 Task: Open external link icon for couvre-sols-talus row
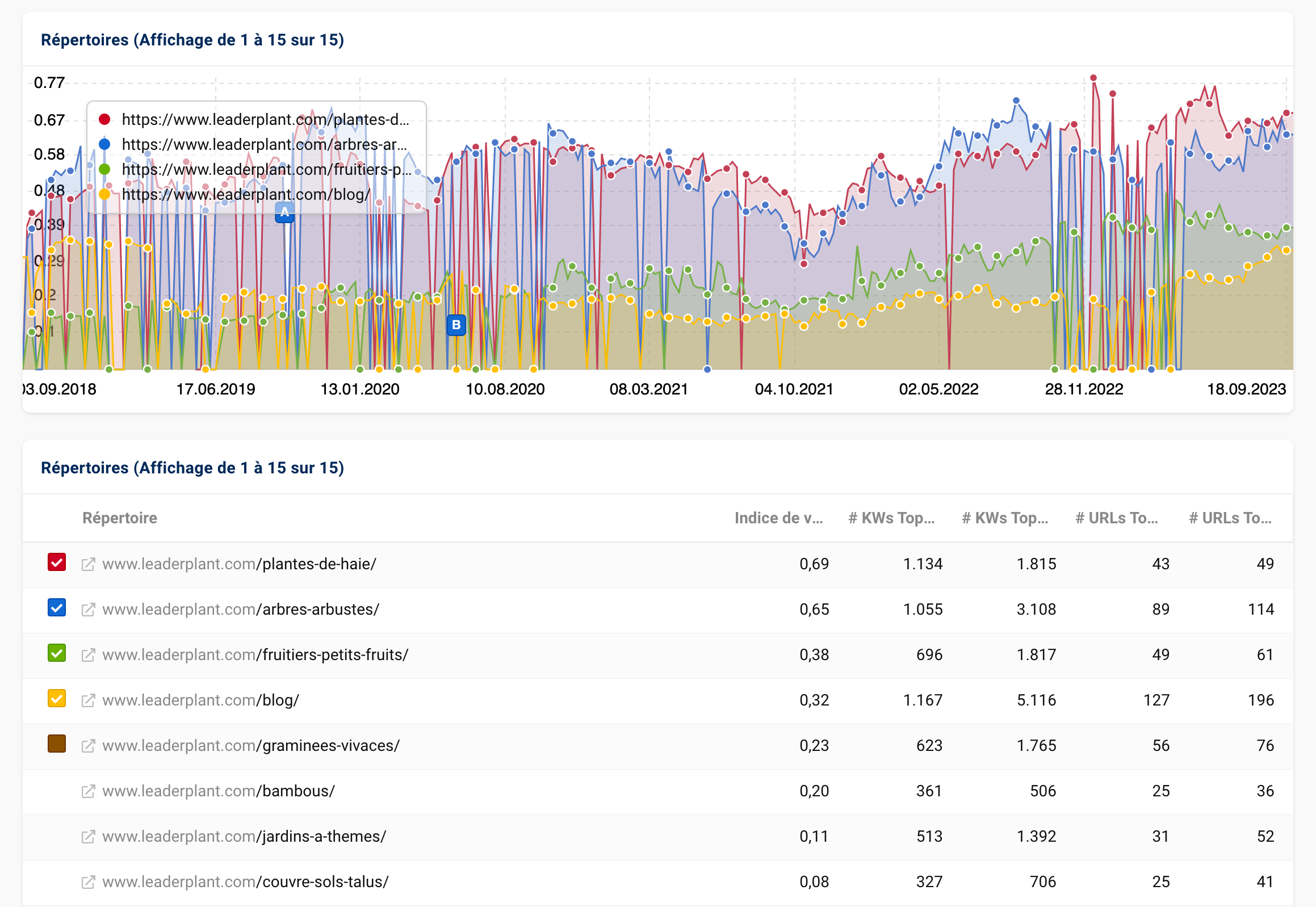[88, 883]
